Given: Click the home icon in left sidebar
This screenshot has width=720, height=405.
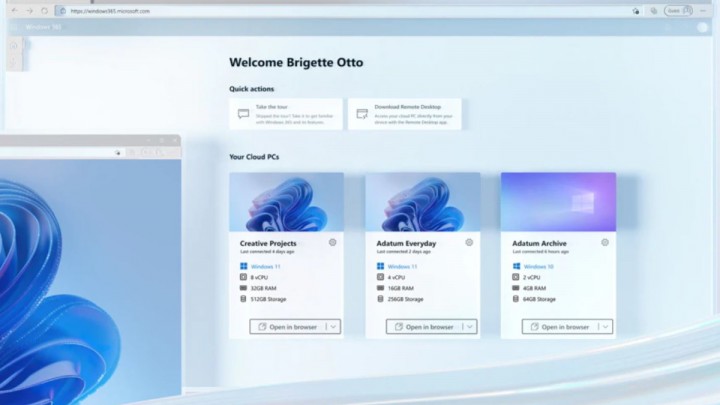Looking at the screenshot, I should coord(14,45).
